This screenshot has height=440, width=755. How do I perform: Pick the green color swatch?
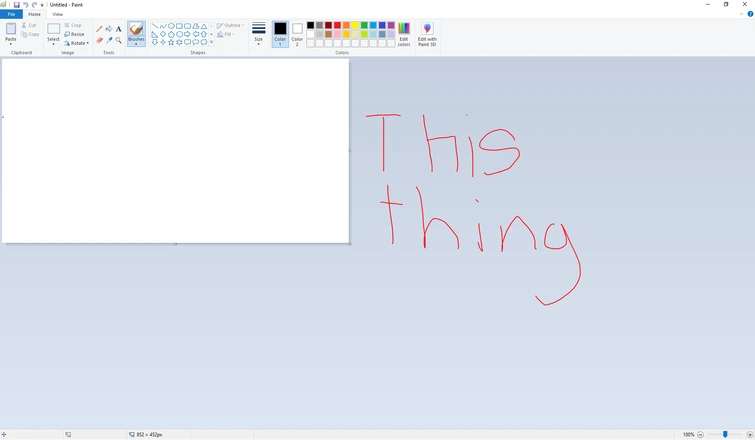pyautogui.click(x=364, y=25)
